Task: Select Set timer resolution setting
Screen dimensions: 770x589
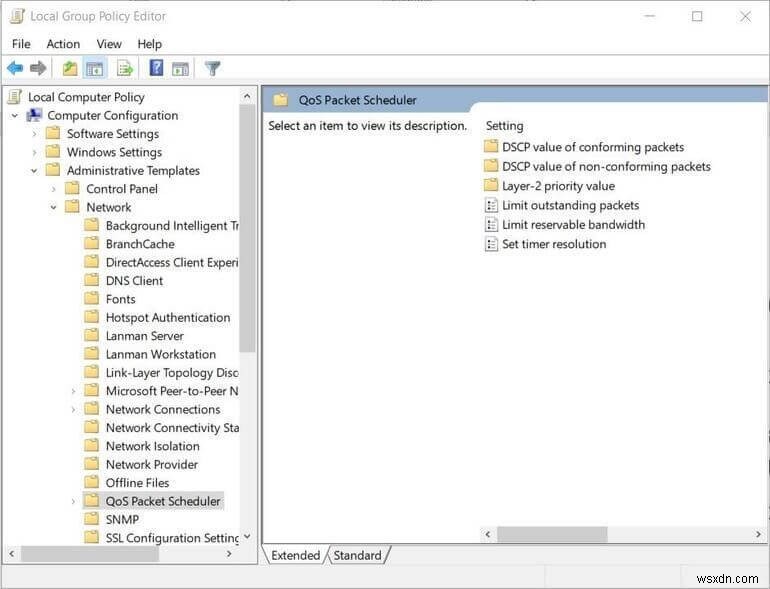Action: pyautogui.click(x=554, y=244)
